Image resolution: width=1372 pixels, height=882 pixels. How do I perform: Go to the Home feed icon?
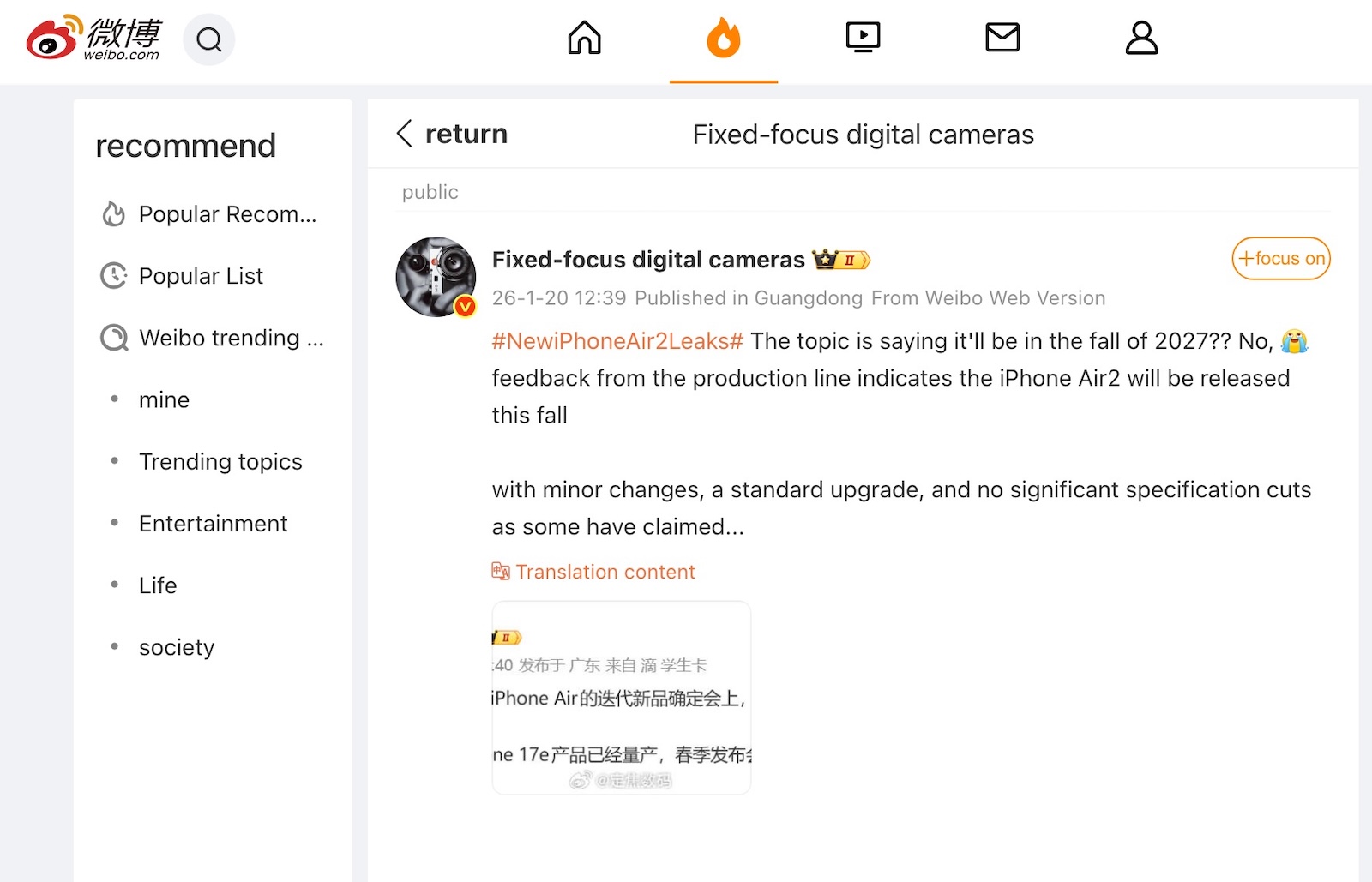coord(584,38)
